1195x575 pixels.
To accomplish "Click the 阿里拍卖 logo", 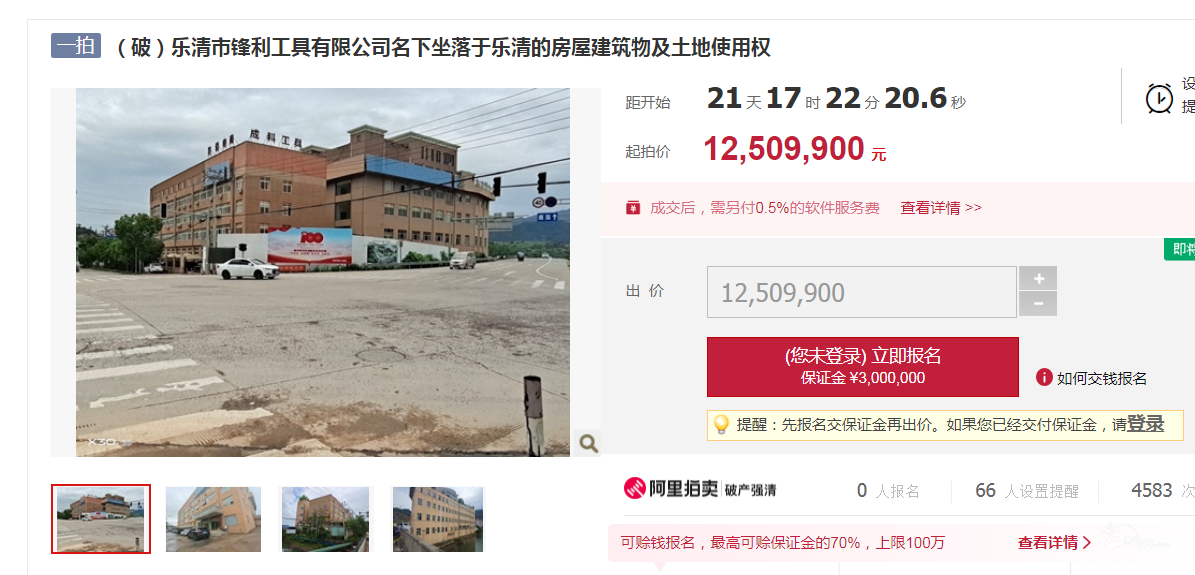I will (x=671, y=489).
